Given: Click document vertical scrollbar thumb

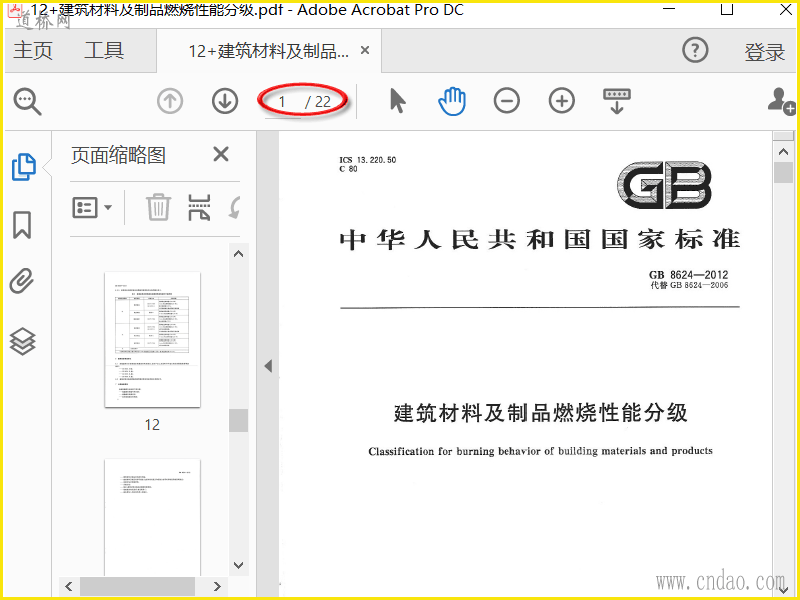Looking at the screenshot, I should (x=783, y=172).
